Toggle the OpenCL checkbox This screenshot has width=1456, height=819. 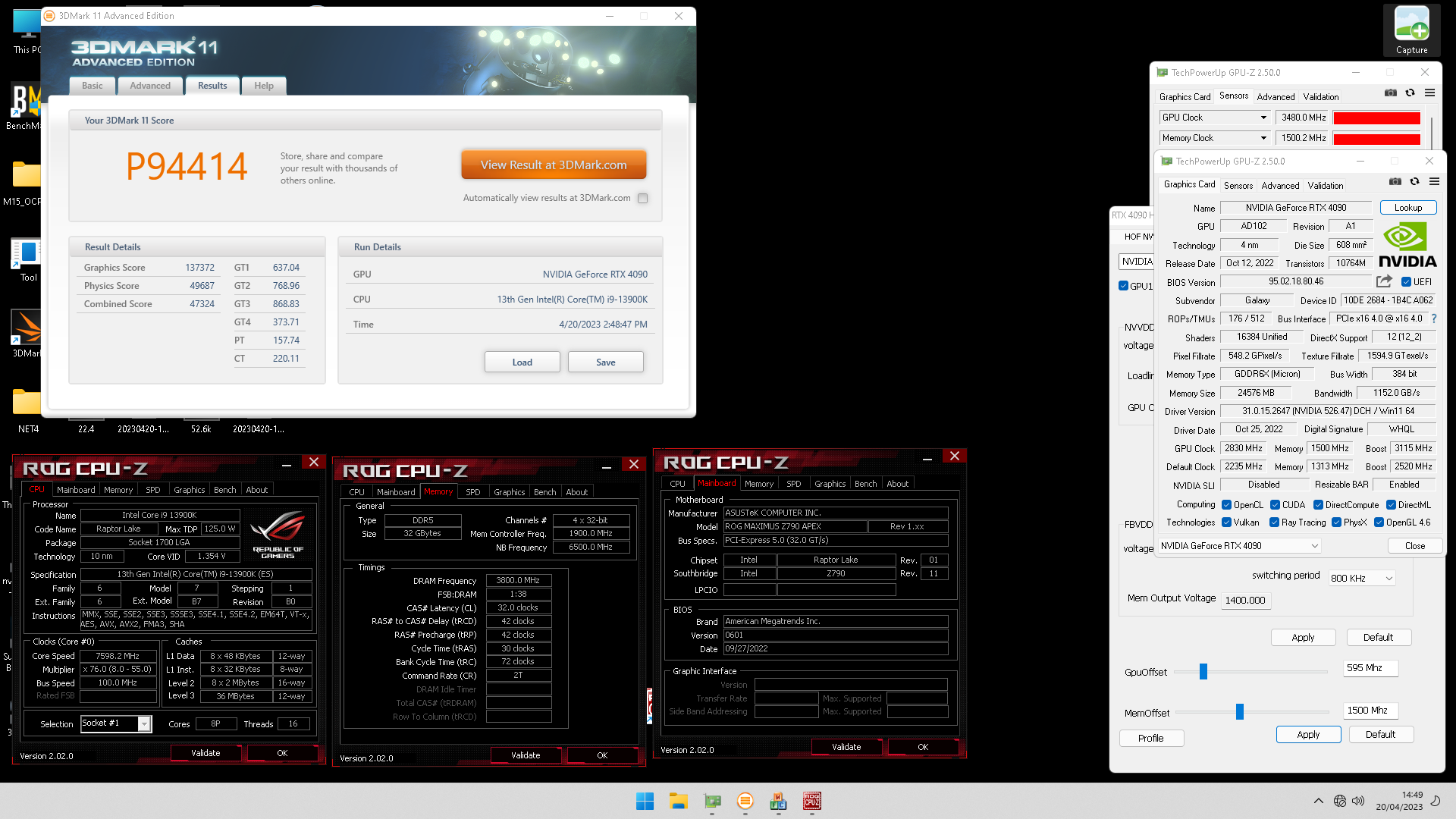point(1226,504)
